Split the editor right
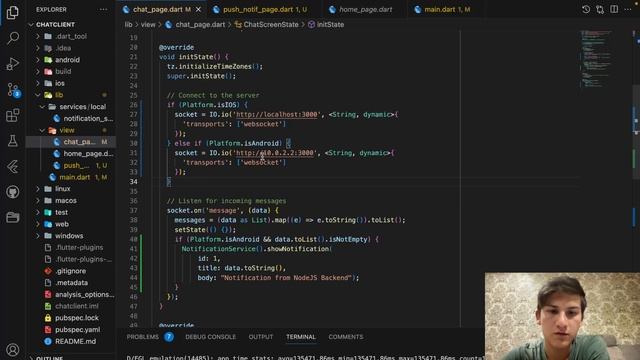This screenshot has width=640, height=360. click(614, 9)
